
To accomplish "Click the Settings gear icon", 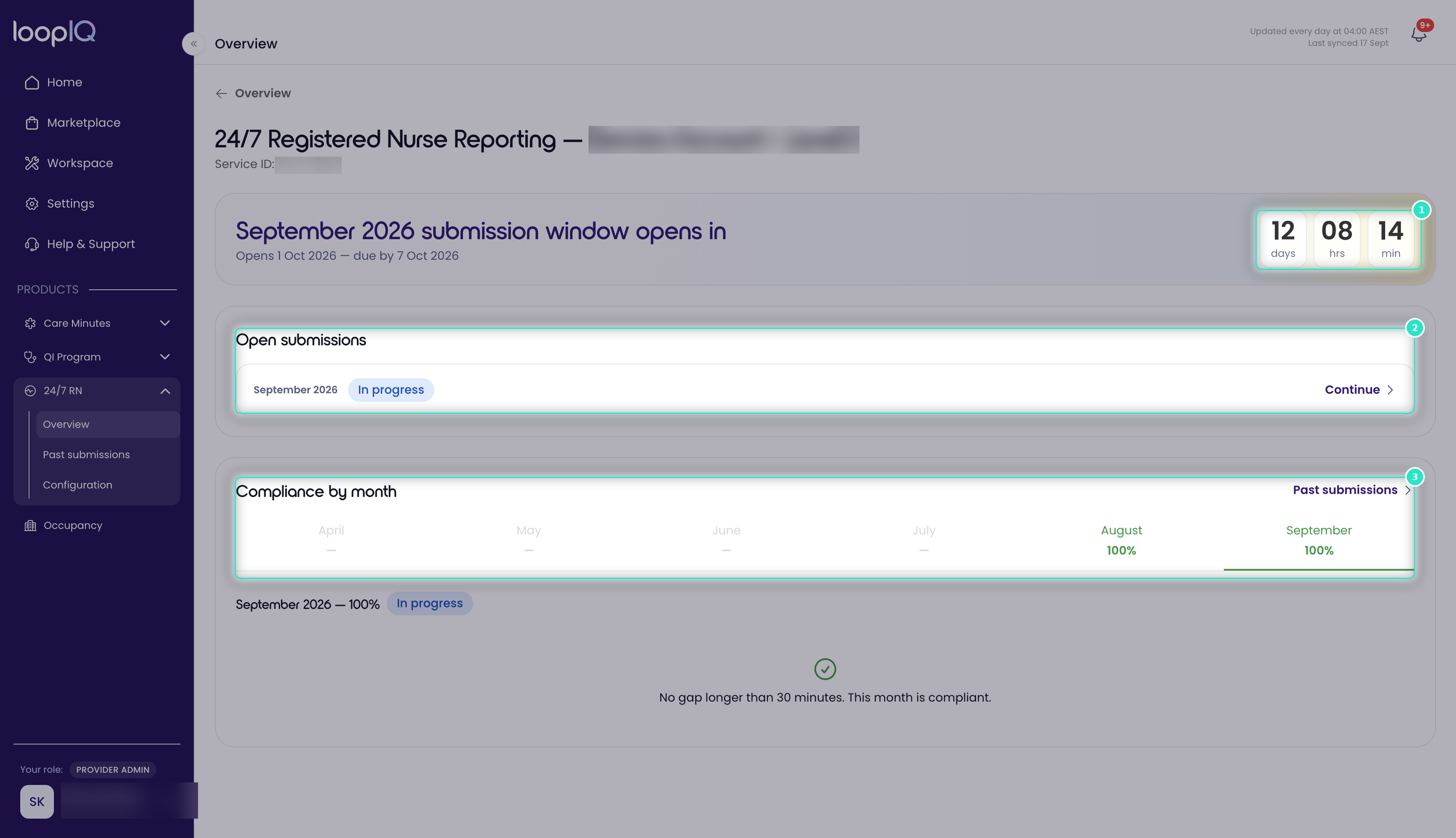I will point(32,204).
